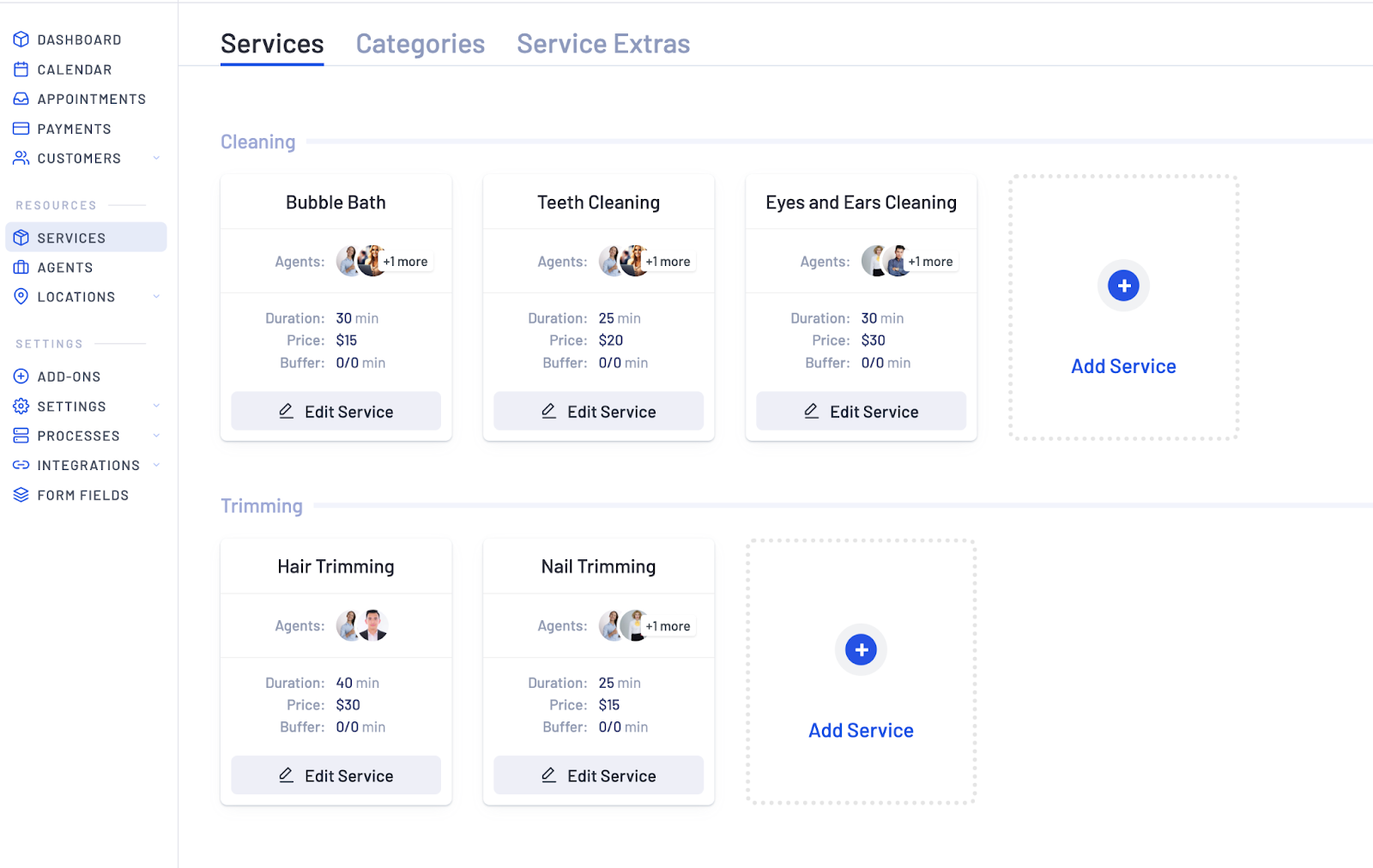Screen dimensions: 1373x868
Task: Click the Agents briefcase icon
Action: [x=21, y=268]
